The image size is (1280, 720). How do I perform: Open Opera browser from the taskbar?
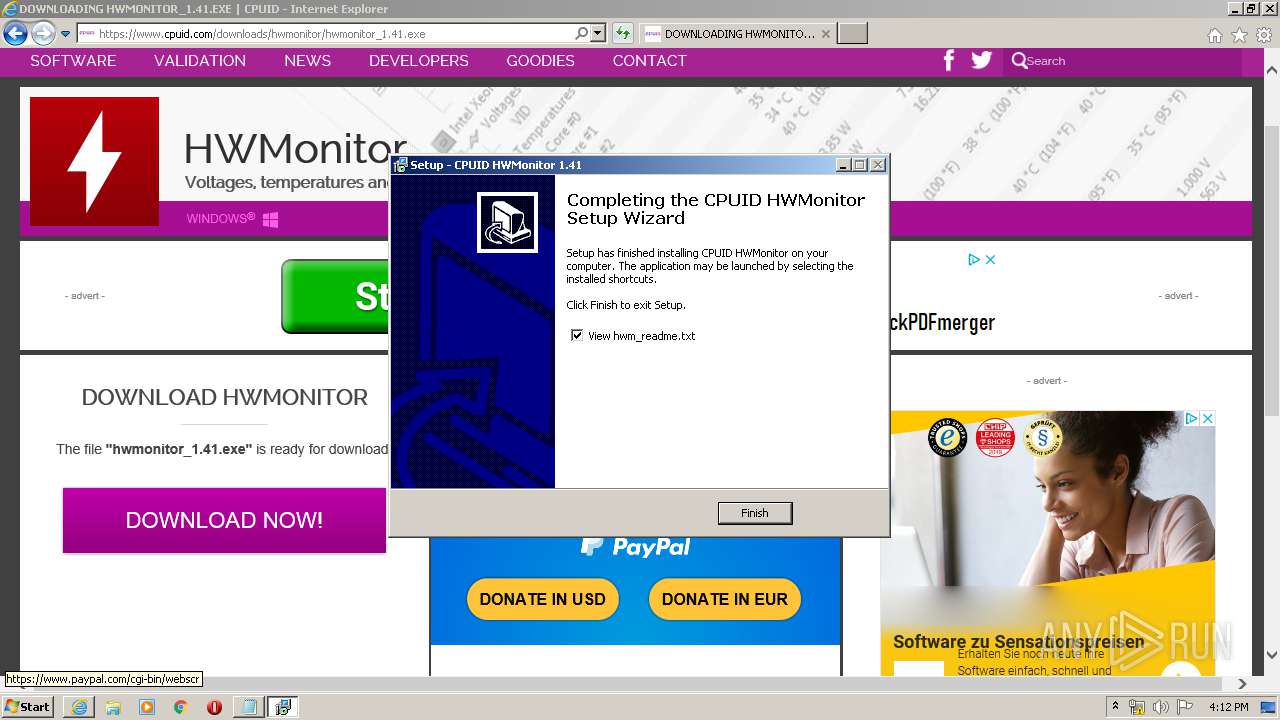point(214,707)
